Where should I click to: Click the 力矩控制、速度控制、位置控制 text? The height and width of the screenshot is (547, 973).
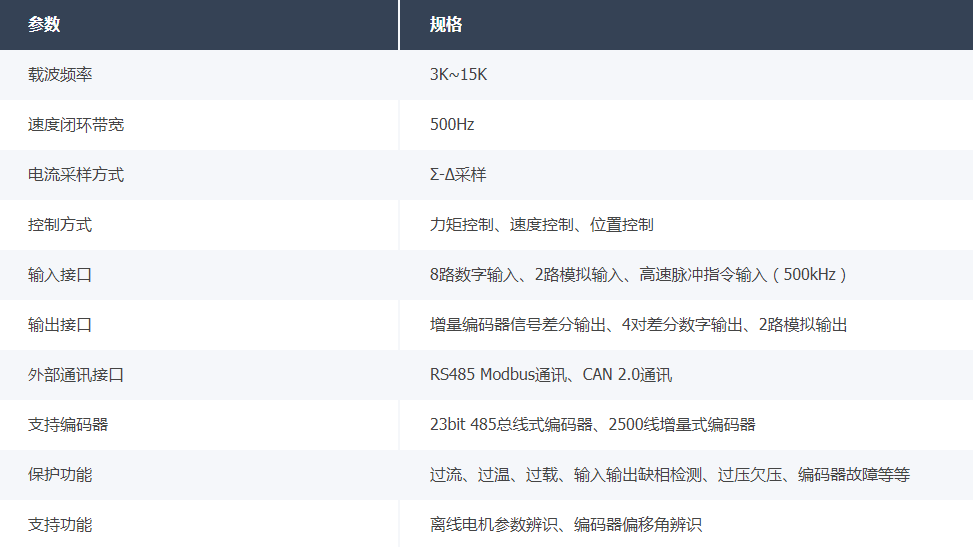(x=542, y=225)
